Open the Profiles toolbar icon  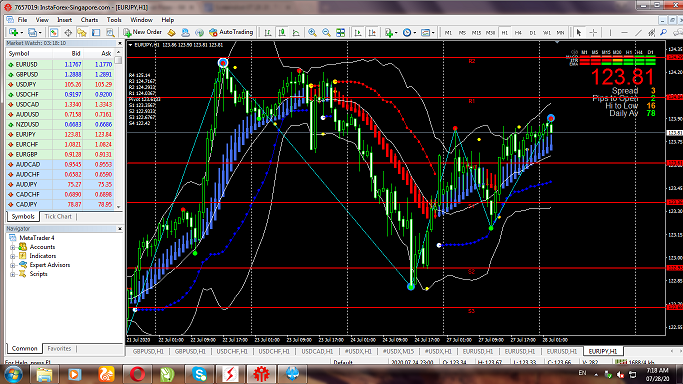[x=32, y=33]
